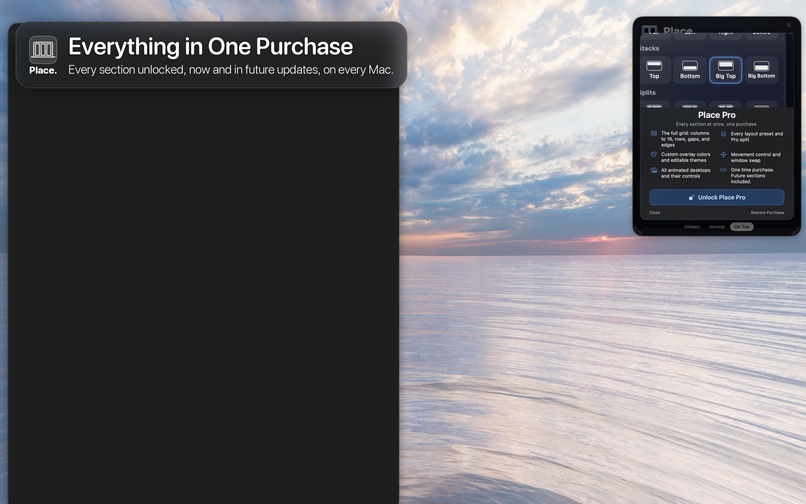Switch window level to Normal
806x504 pixels.
tap(717, 227)
